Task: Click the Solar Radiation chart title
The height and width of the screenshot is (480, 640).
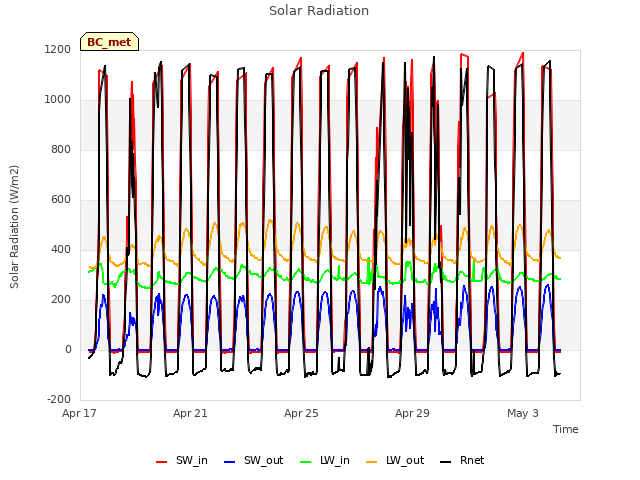Action: pos(319,11)
